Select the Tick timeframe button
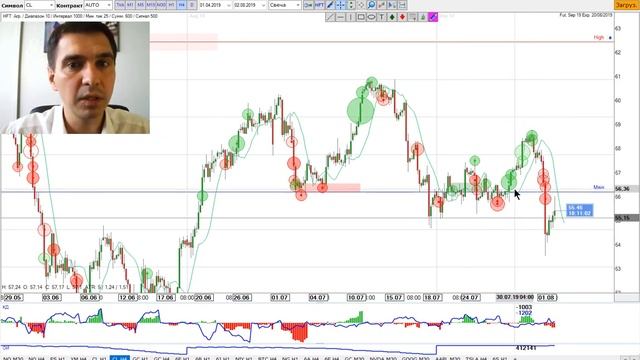Screen dimensions: 640x360 coord(120,5)
